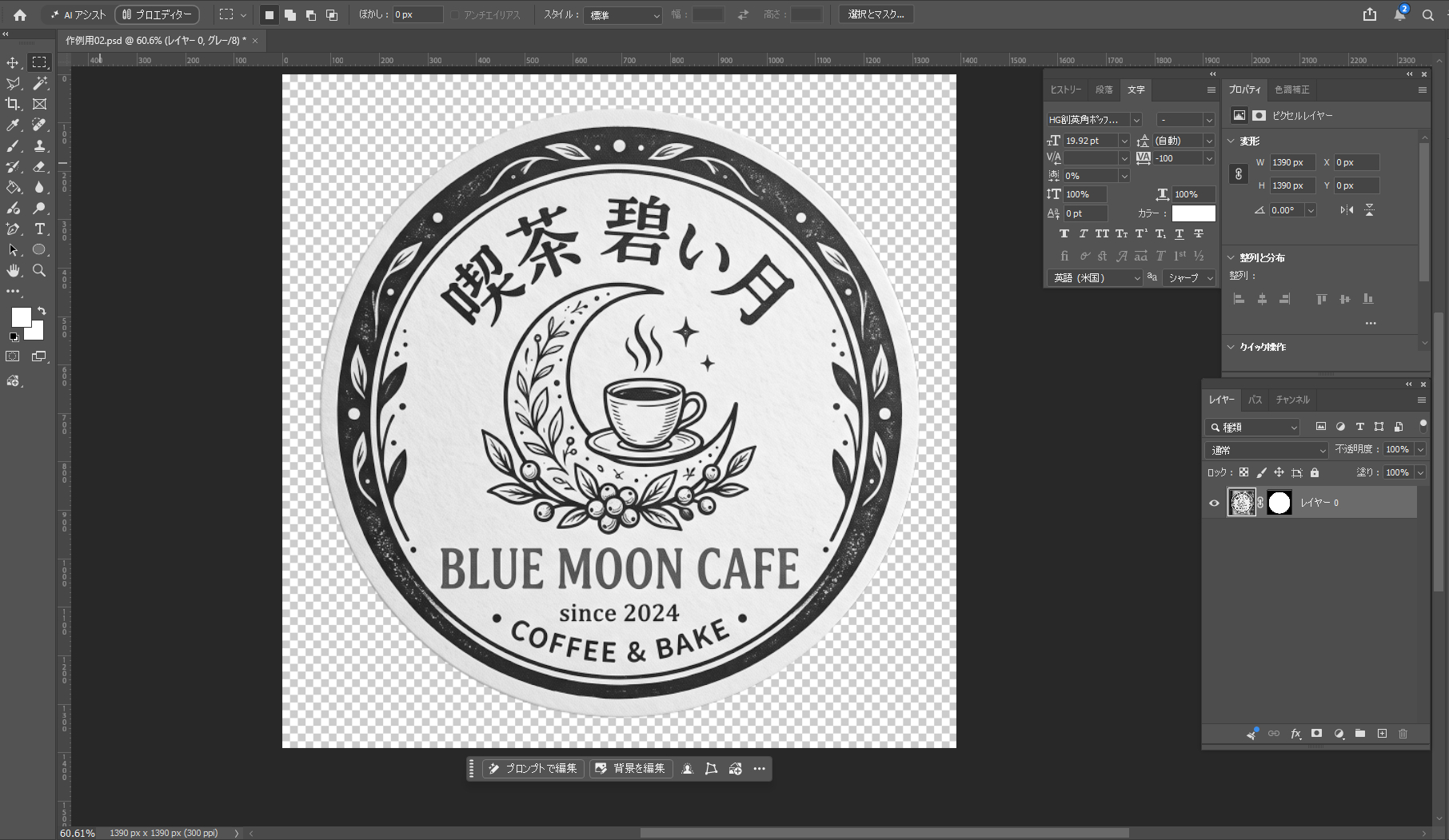Collapse the 変形 section
This screenshot has height=840, width=1449.
point(1231,141)
